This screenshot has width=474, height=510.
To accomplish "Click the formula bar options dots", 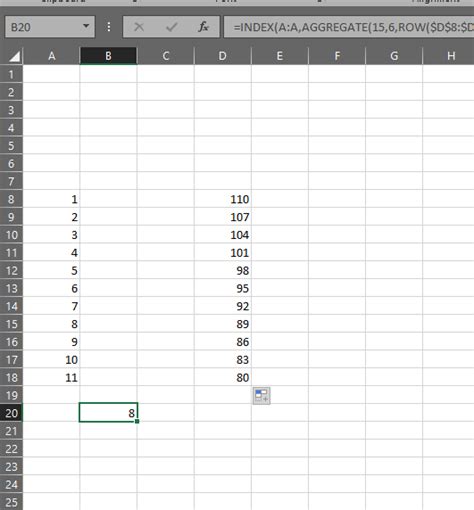I will pyautogui.click(x=109, y=27).
